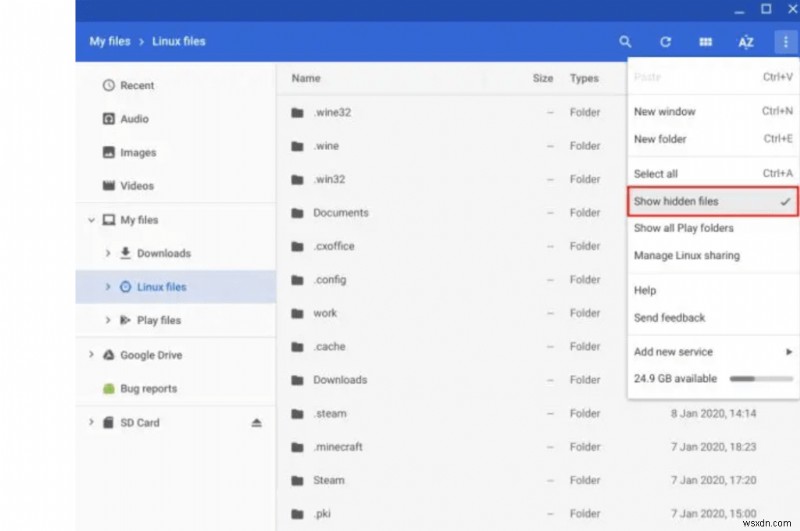Expand the SD Card tree node
Viewport: 800px width, 531px height.
pos(91,422)
